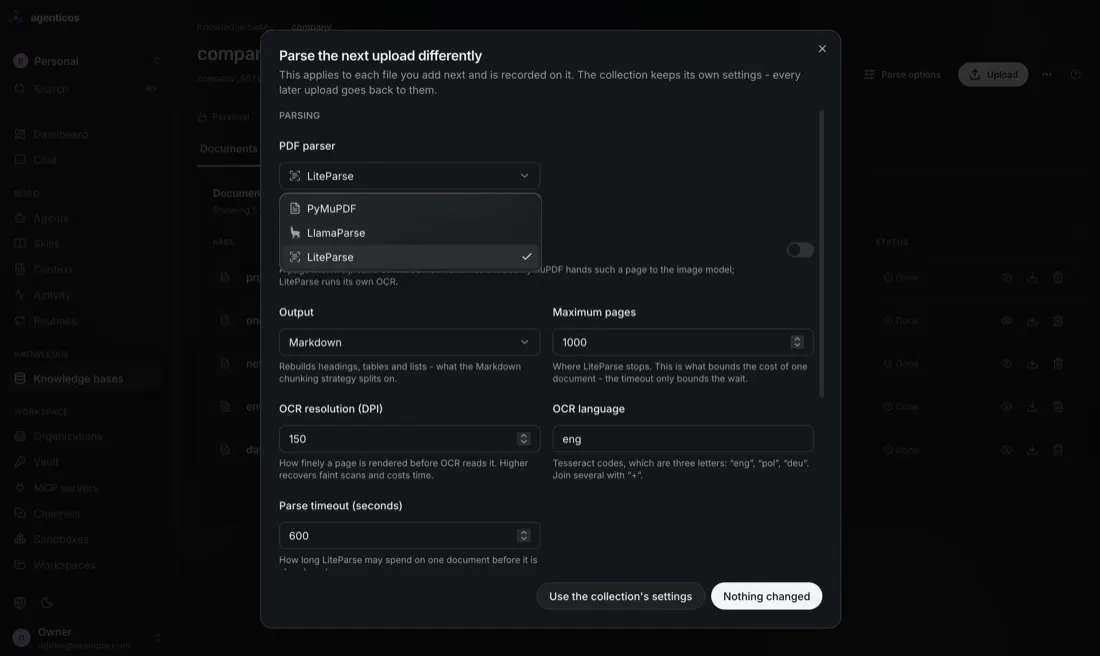Click the scan icon beside checked LiteParse option
The height and width of the screenshot is (656, 1100).
tap(295, 257)
